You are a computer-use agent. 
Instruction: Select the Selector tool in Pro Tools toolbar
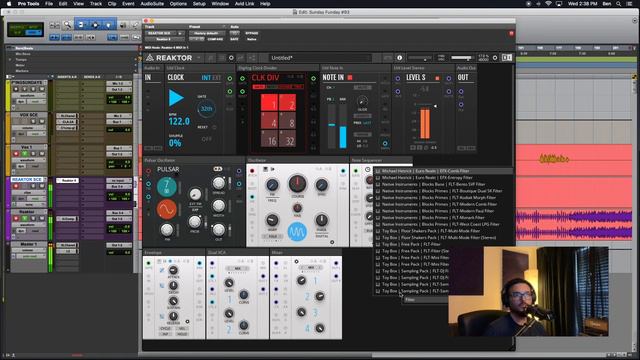click(x=95, y=25)
